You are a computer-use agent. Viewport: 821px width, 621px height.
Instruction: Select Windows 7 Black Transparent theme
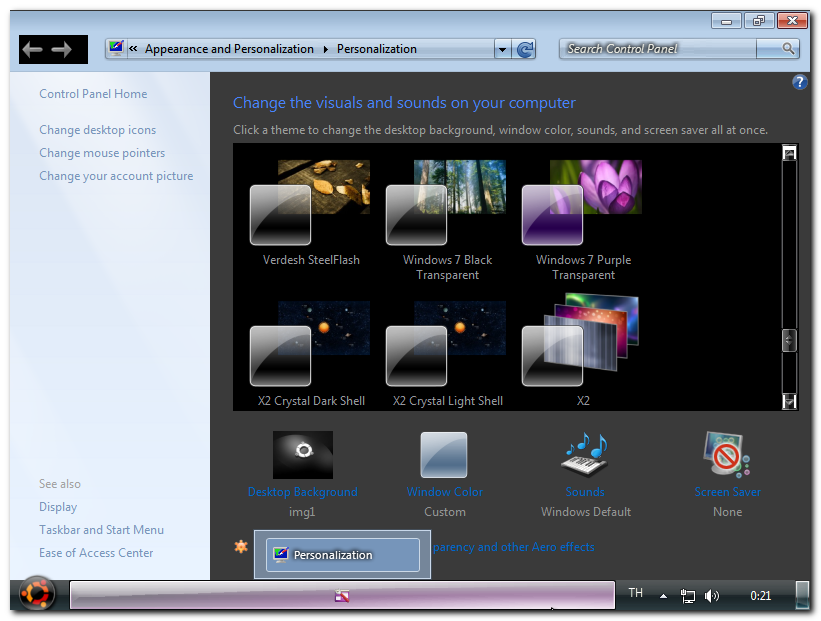[447, 220]
